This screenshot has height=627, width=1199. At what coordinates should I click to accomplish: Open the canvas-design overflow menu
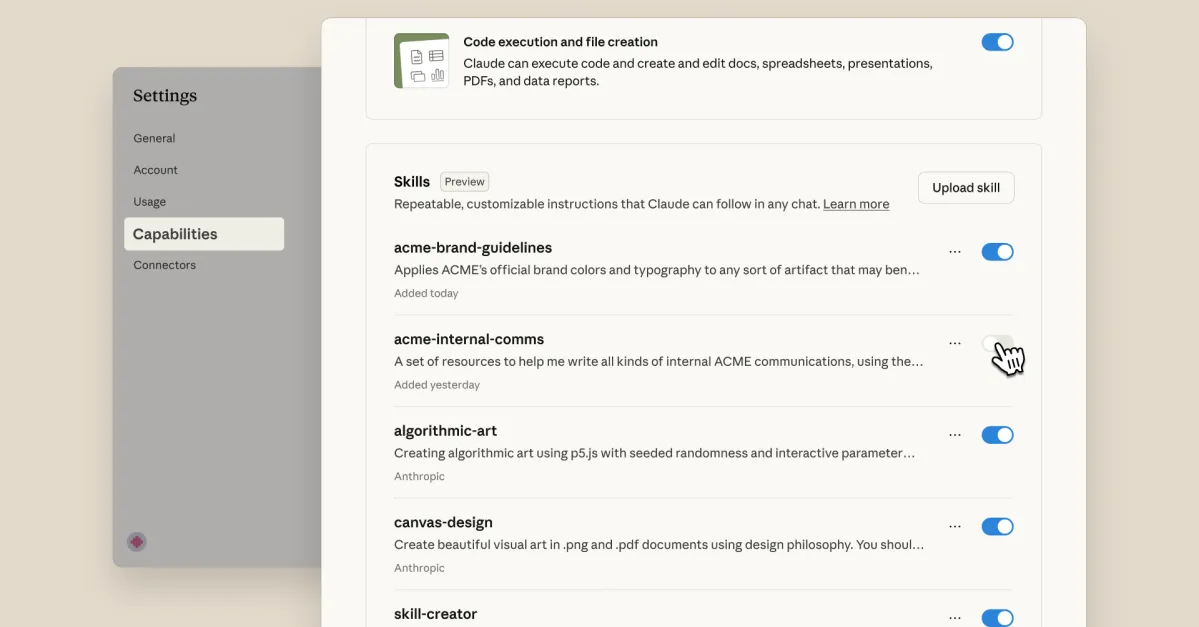point(954,525)
